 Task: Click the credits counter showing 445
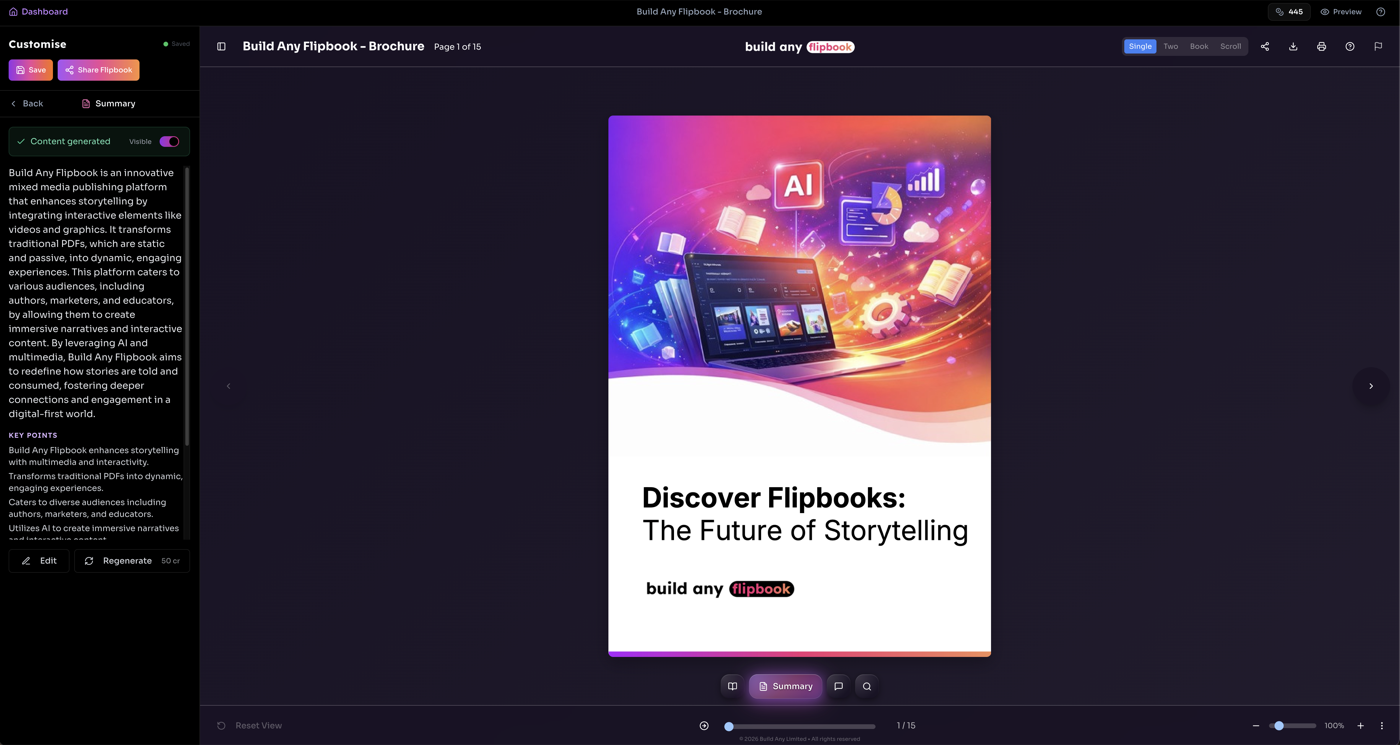[1289, 12]
